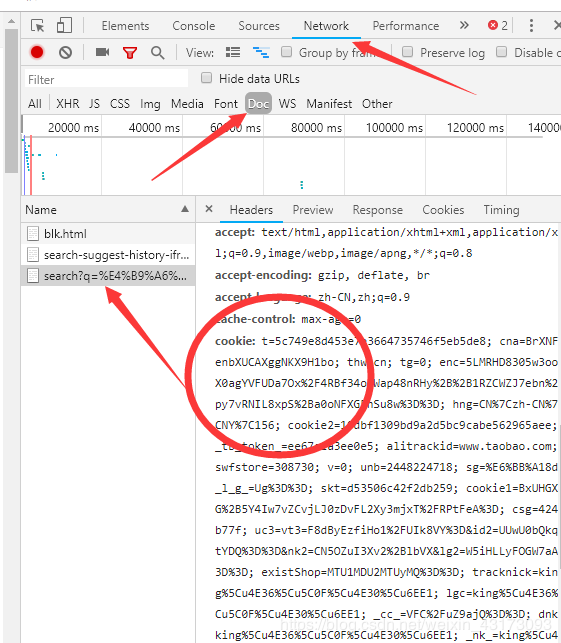Viewport: 561px width, 643px height.
Task: Select the blk.html request row
Action: pos(108,233)
